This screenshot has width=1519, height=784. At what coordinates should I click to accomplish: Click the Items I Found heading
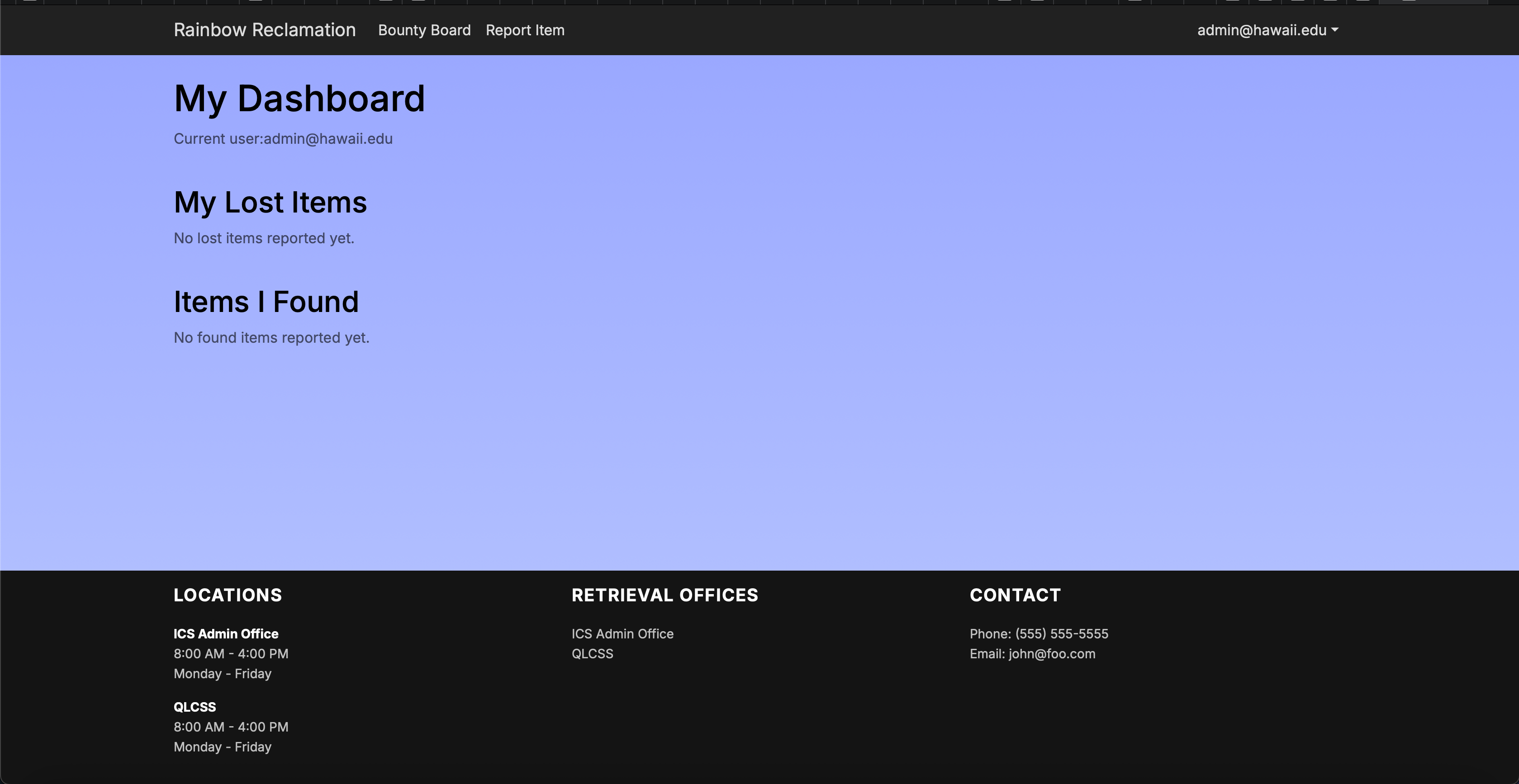pyautogui.click(x=266, y=302)
